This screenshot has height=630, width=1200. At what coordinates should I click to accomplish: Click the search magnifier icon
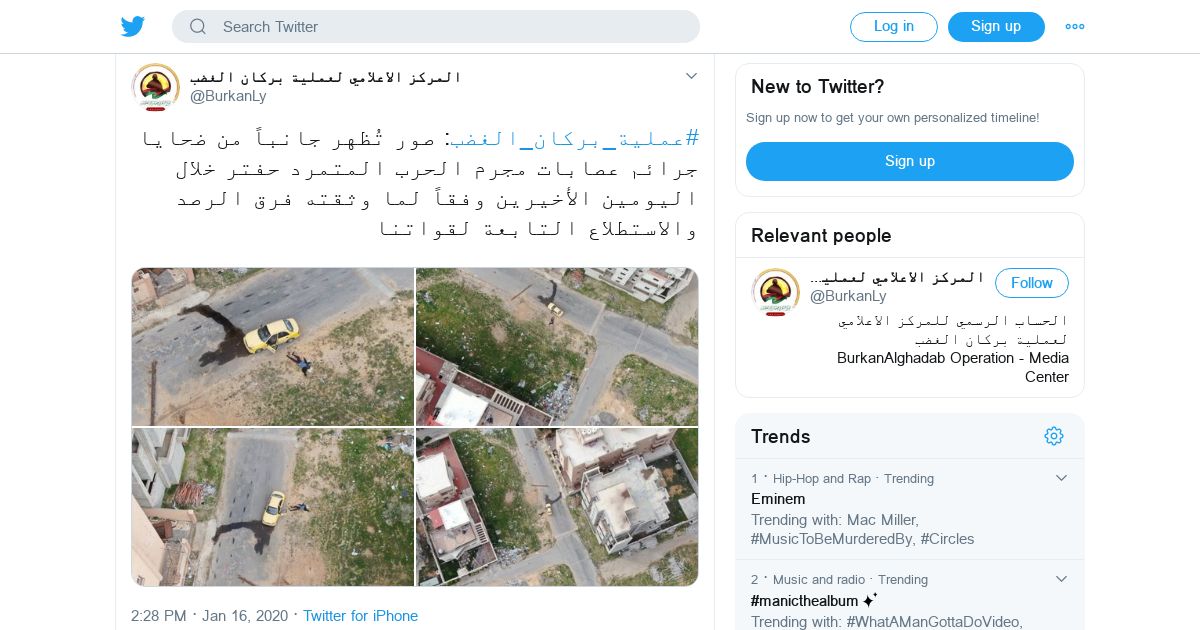tap(198, 27)
